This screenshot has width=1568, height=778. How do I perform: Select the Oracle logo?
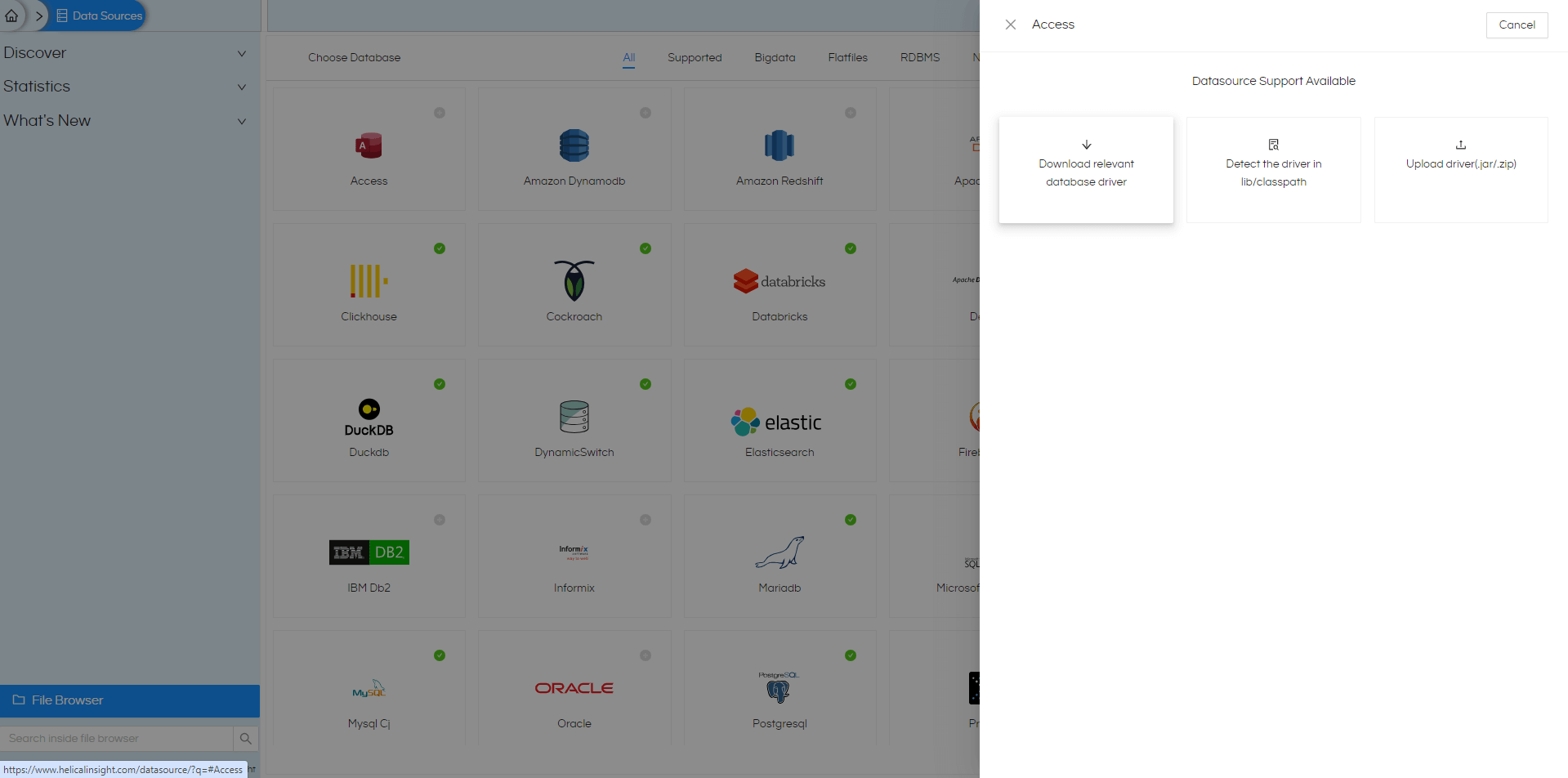coord(574,688)
